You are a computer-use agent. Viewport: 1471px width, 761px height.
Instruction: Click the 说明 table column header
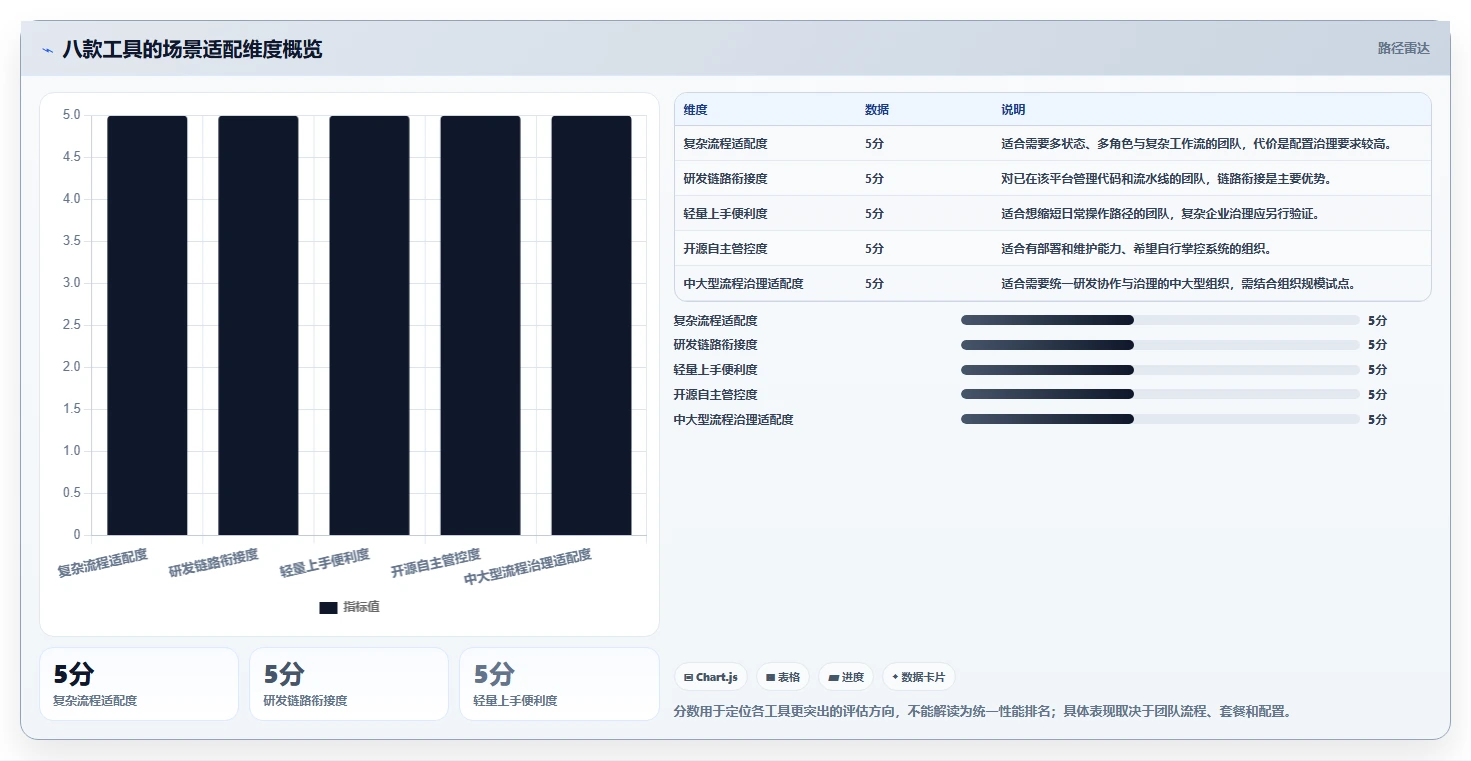click(x=1013, y=110)
